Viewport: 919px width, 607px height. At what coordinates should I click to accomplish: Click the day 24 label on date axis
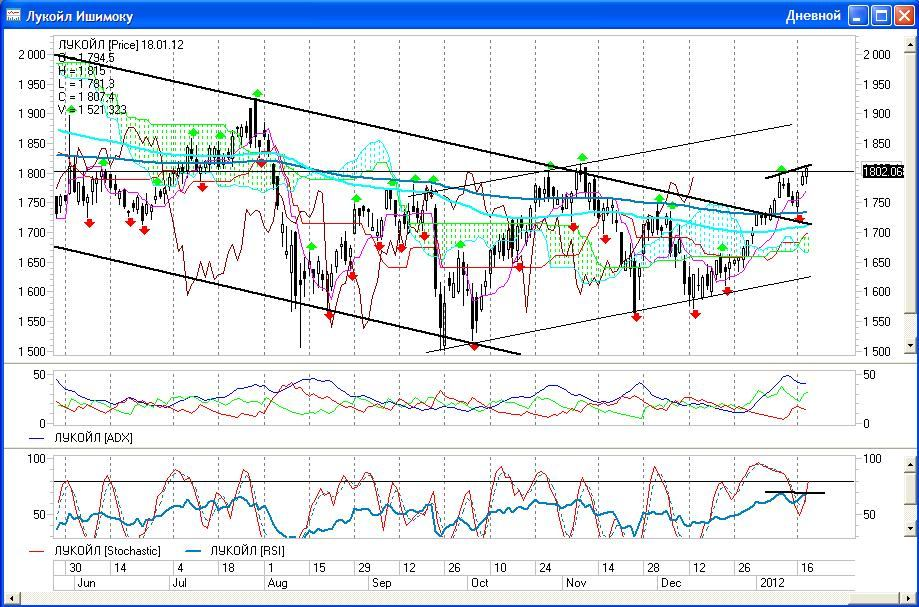(545, 568)
